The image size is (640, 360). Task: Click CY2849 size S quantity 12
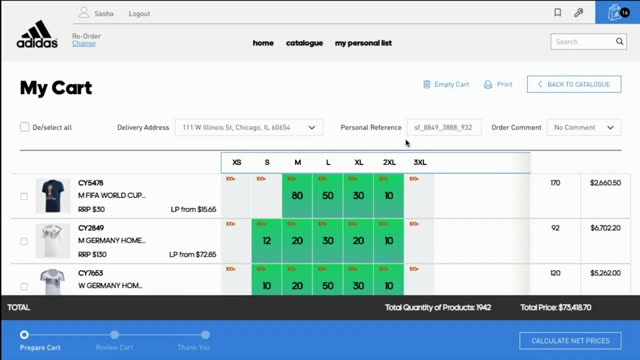click(267, 241)
